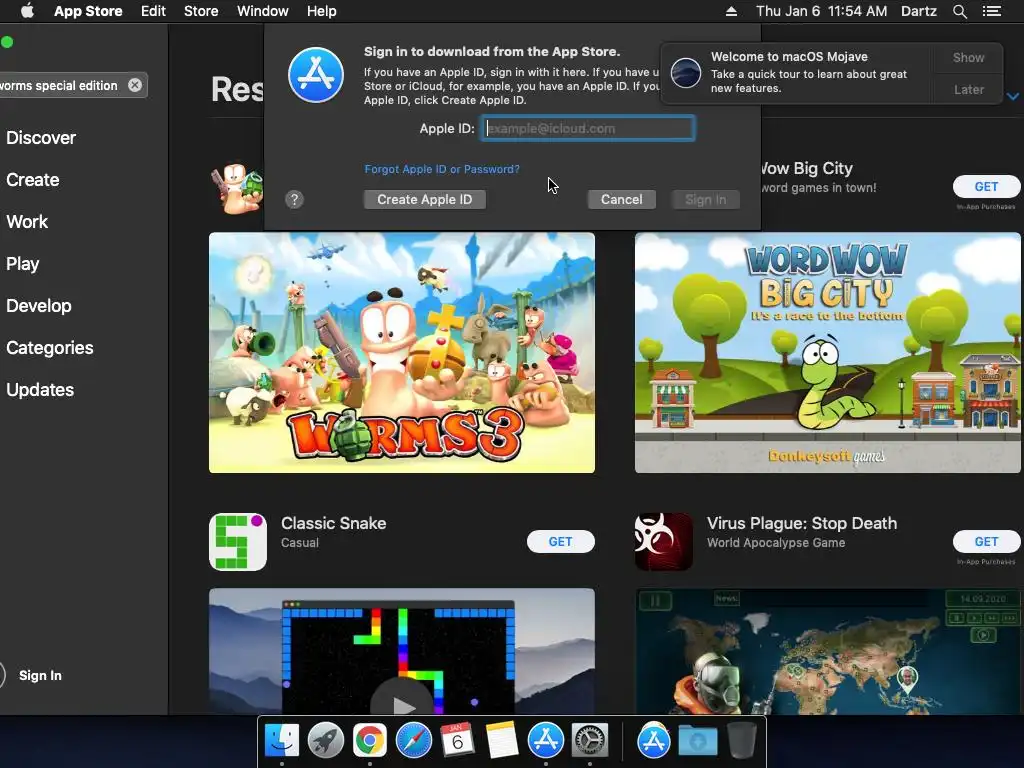Open help with the question mark button
The width and height of the screenshot is (1024, 768).
tap(295, 199)
